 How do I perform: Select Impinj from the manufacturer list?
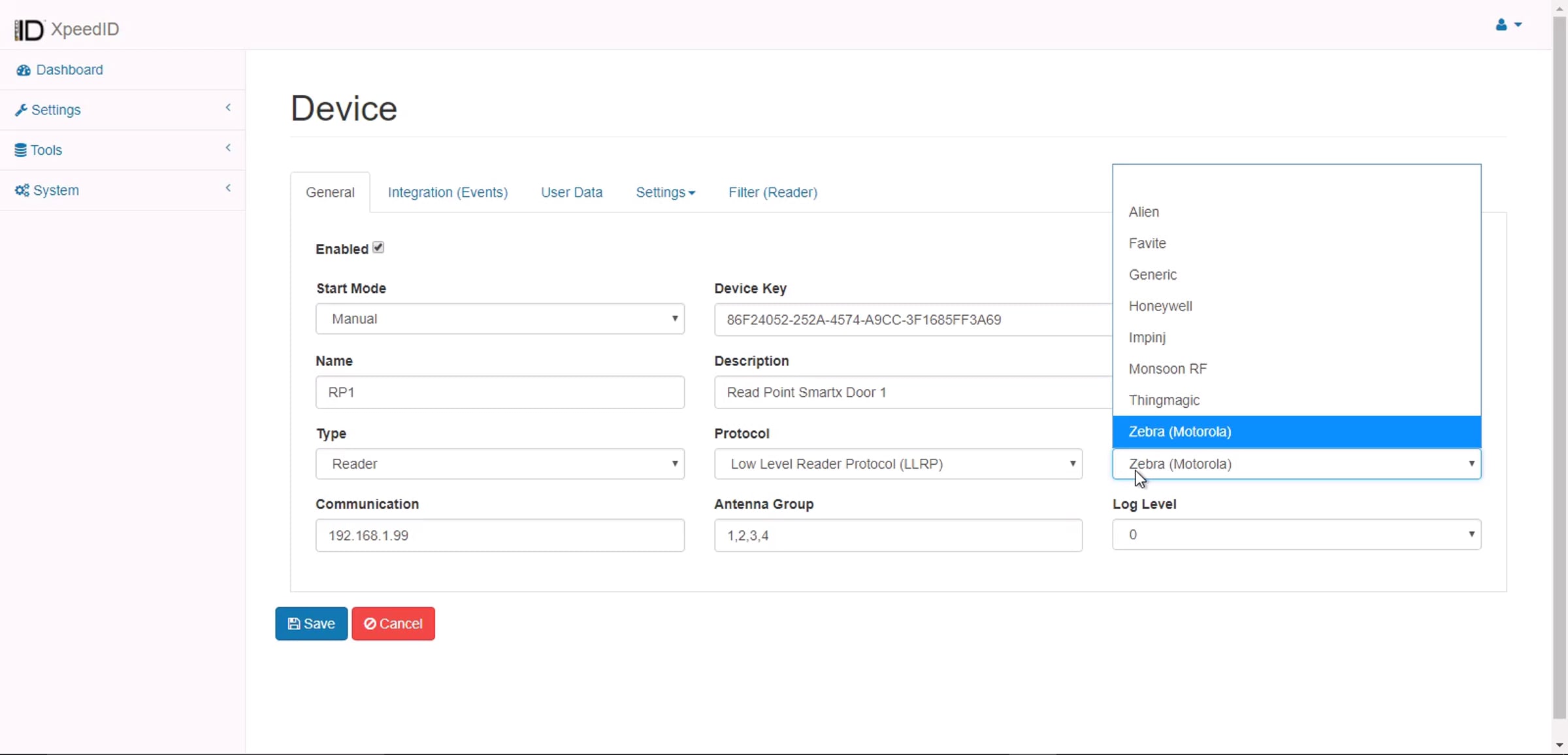tap(1147, 337)
